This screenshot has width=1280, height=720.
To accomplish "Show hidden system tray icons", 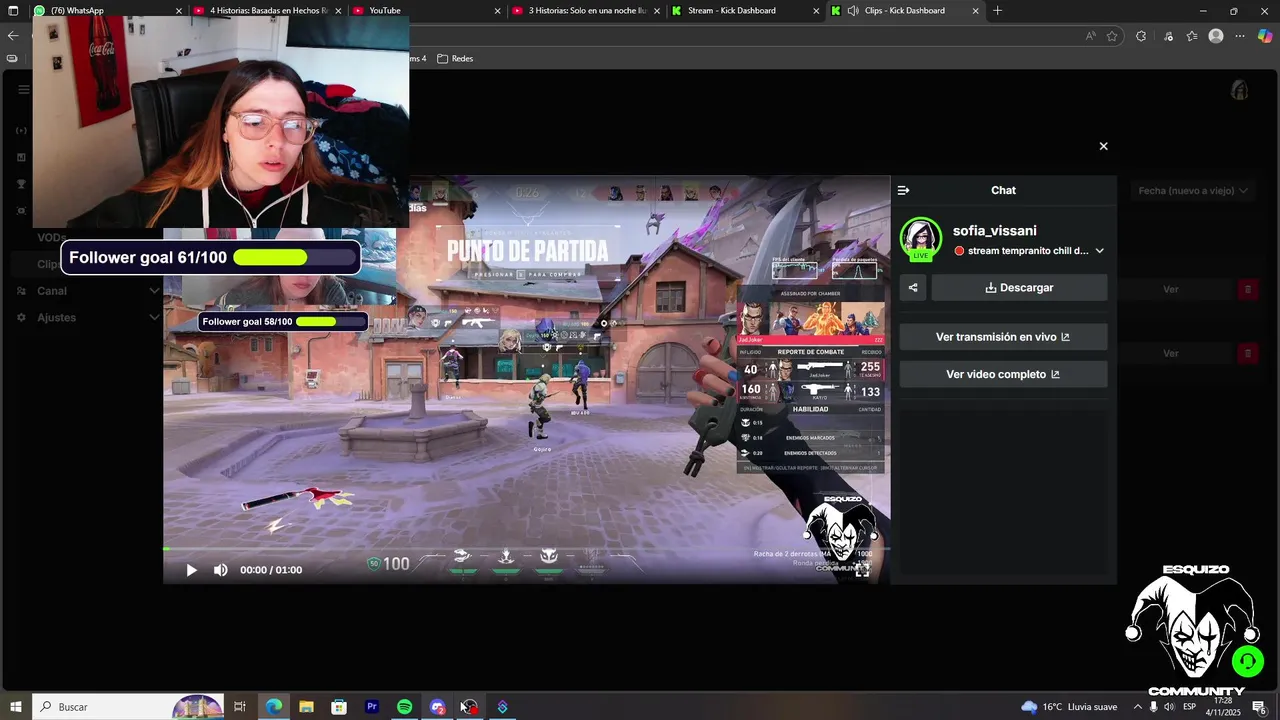I will (x=1137, y=707).
